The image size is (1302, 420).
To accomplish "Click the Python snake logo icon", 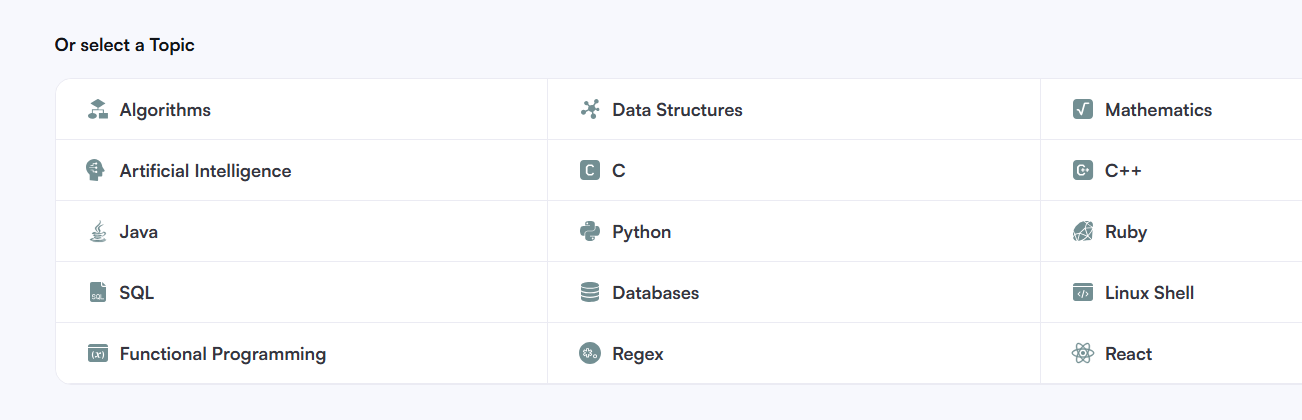I will (590, 232).
